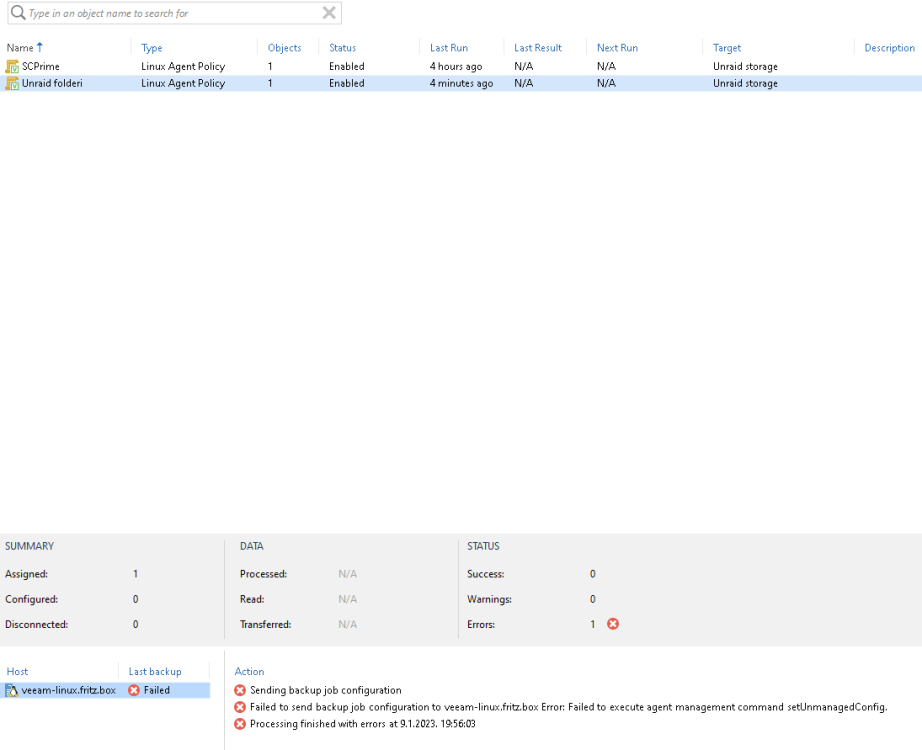The width and height of the screenshot is (922, 750).
Task: Click the Action column header
Action: point(249,671)
